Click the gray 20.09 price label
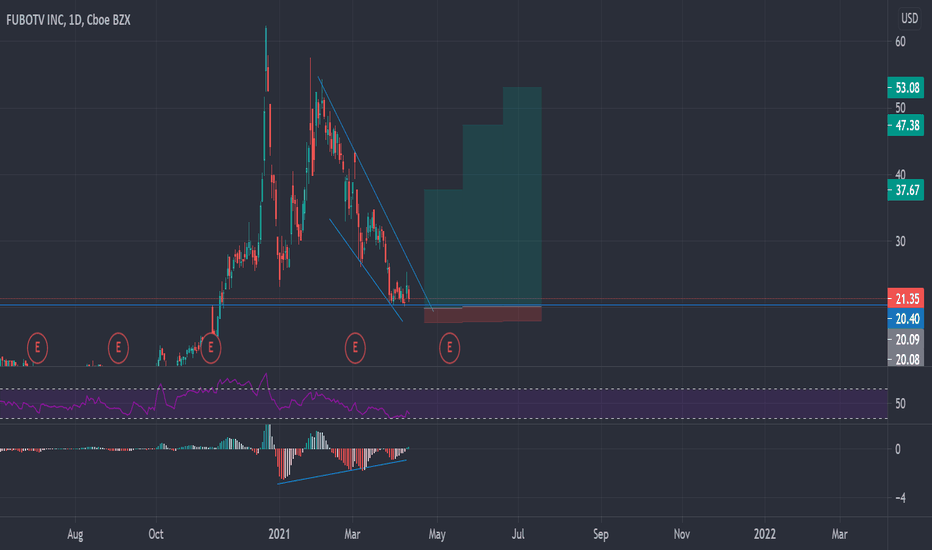The width and height of the screenshot is (932, 550). pyautogui.click(x=905, y=340)
